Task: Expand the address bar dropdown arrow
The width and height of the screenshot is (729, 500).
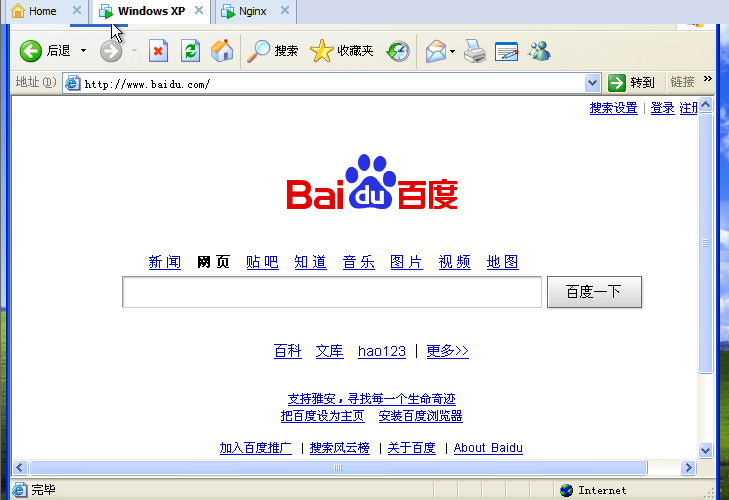Action: click(592, 84)
